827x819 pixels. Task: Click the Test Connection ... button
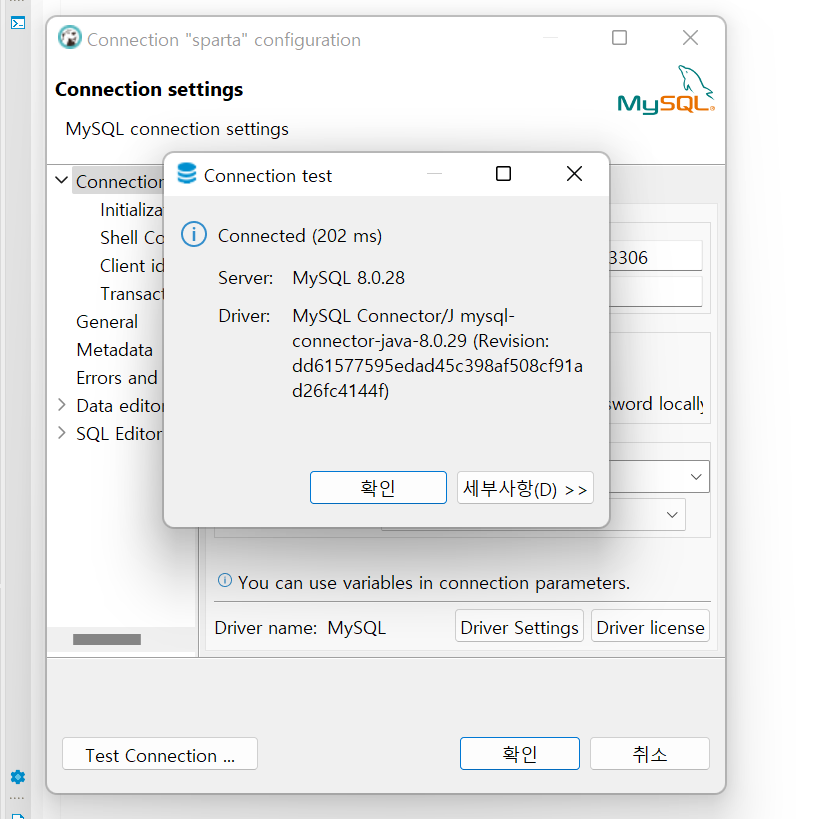pos(160,754)
